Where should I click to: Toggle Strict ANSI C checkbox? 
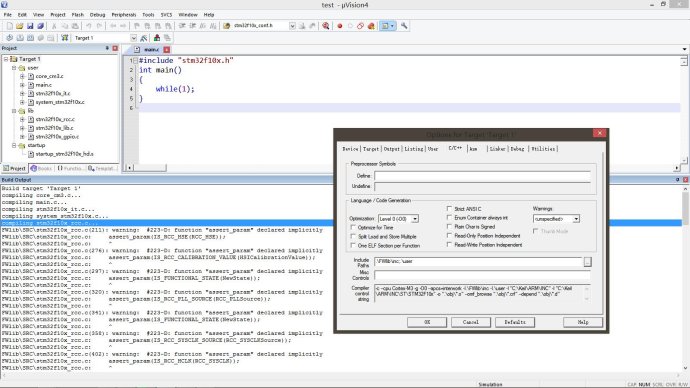tap(449, 209)
